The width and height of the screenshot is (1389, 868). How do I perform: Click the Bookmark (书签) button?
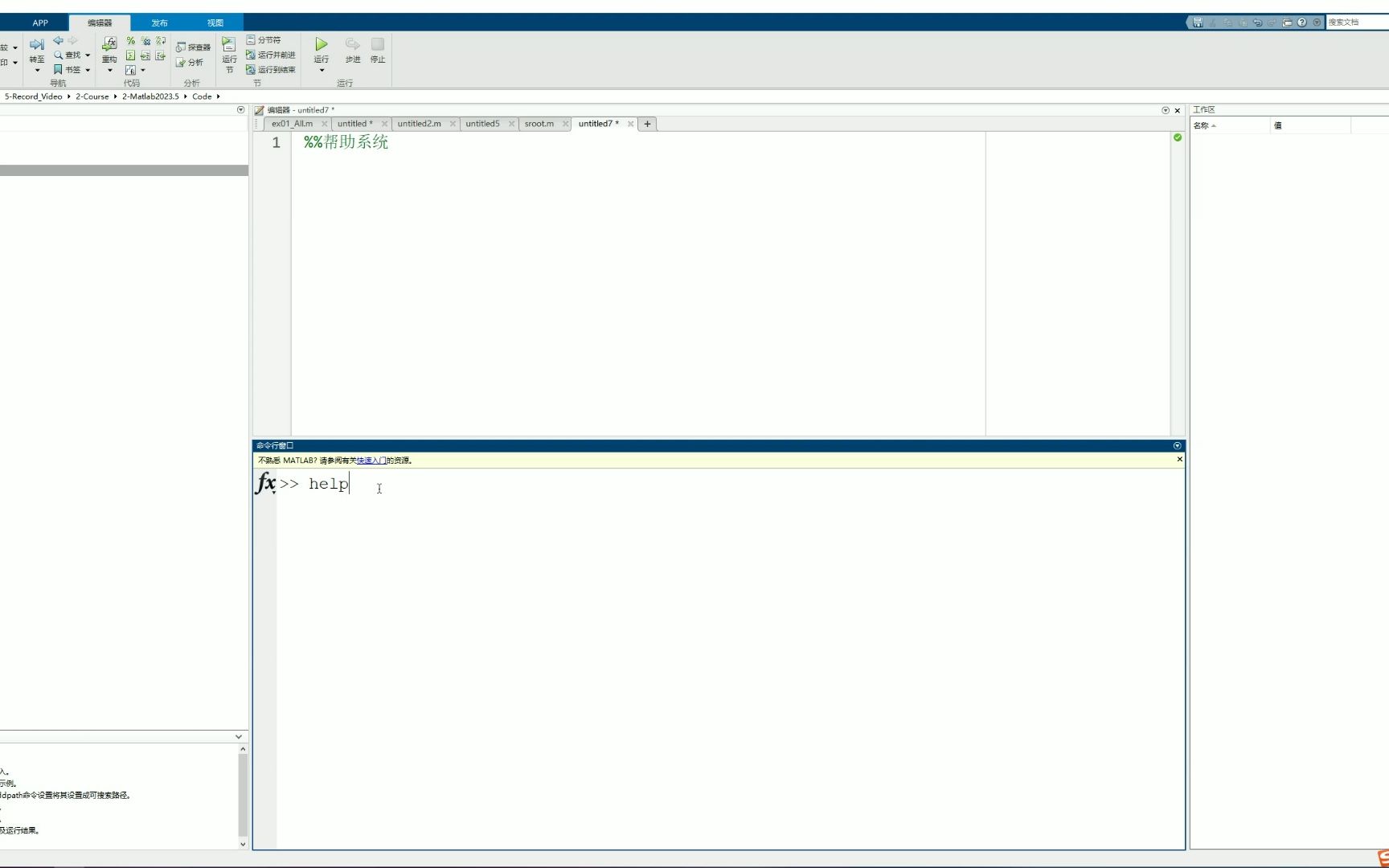pos(68,70)
